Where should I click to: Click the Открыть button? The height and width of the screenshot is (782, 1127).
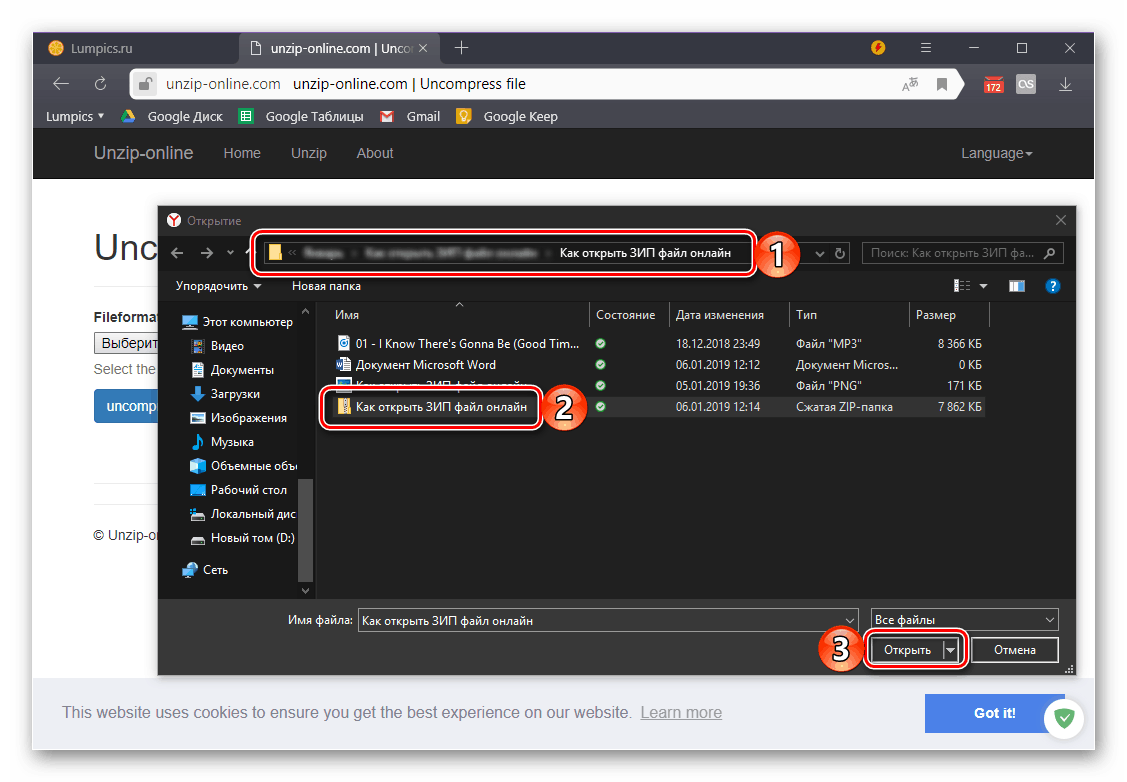pyautogui.click(x=907, y=650)
